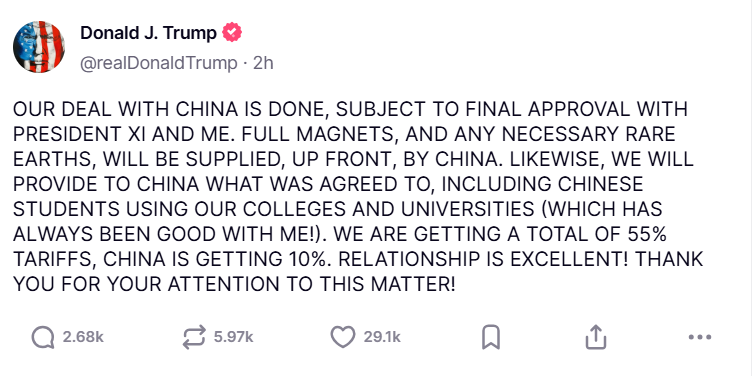Repost this post using the arrows icon
753x376 pixels.
click(194, 337)
